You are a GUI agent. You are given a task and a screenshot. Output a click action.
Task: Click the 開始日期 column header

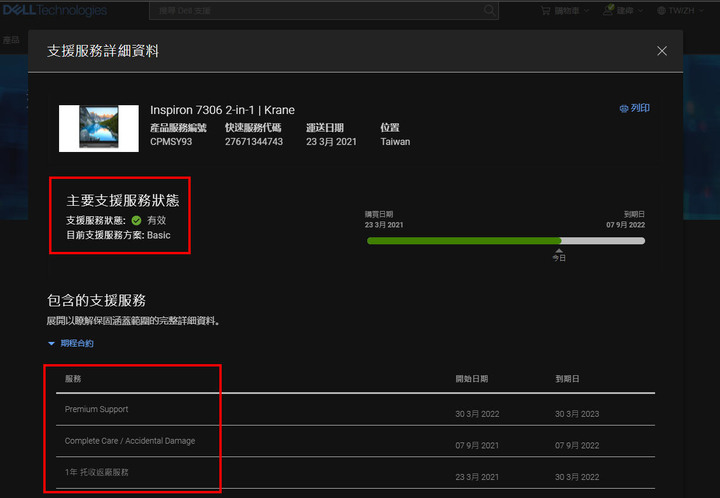(472, 379)
